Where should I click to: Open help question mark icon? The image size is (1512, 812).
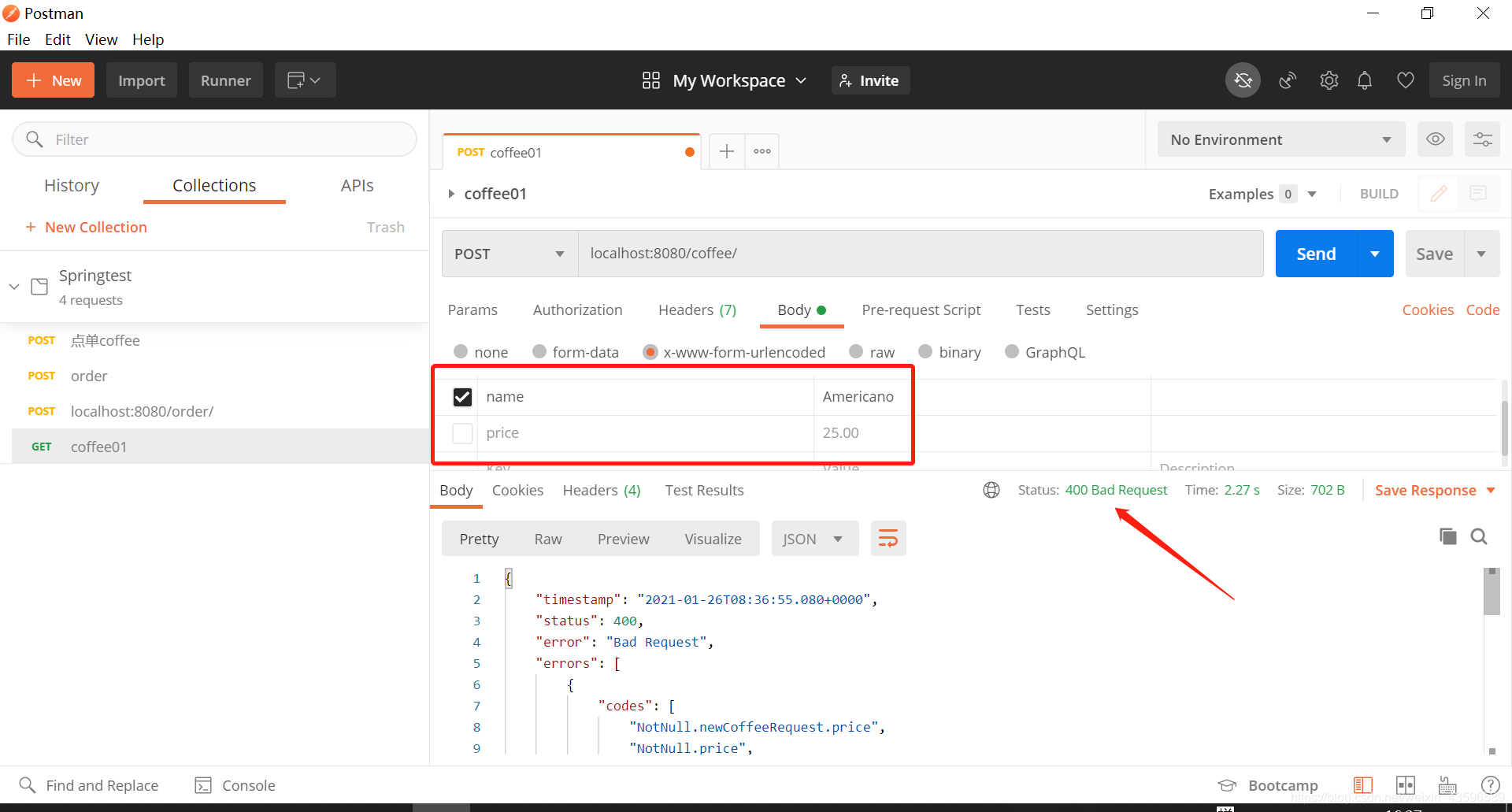click(x=1490, y=785)
